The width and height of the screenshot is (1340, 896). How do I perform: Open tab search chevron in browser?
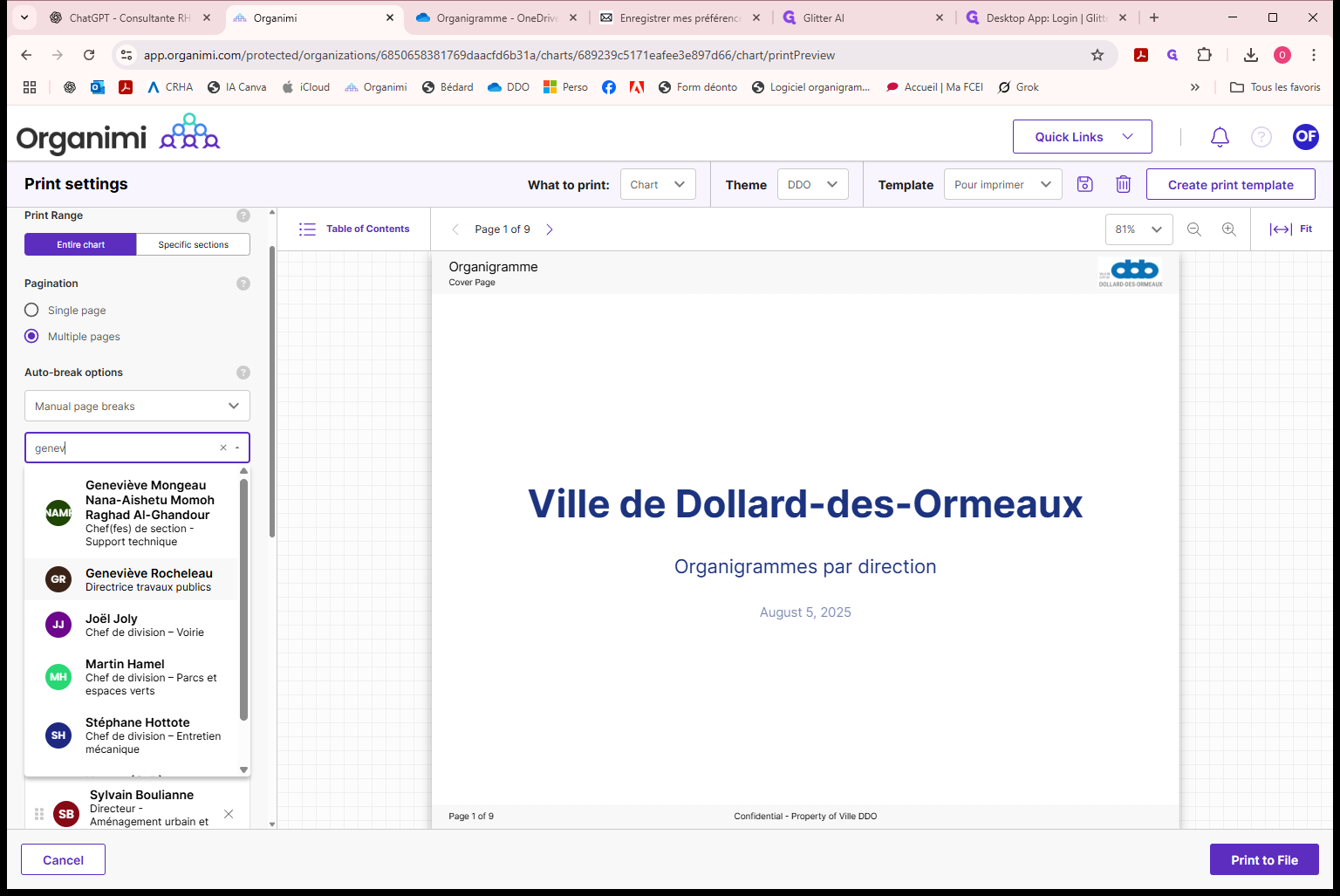point(24,17)
